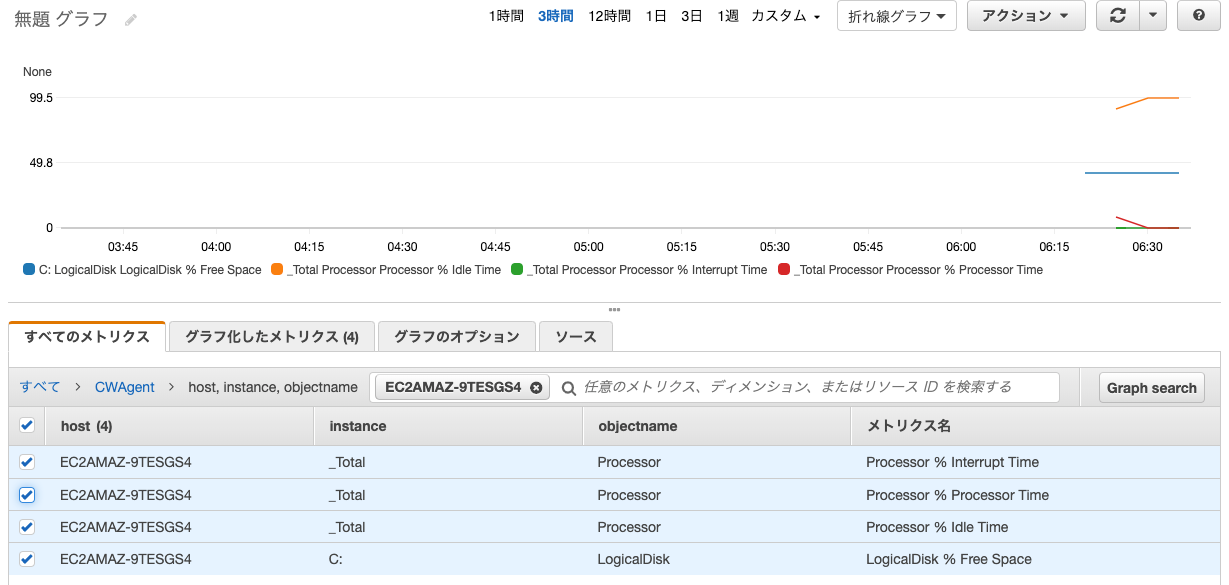Switch to the ソース tab
Image resolution: width=1229 pixels, height=585 pixels.
(575, 336)
